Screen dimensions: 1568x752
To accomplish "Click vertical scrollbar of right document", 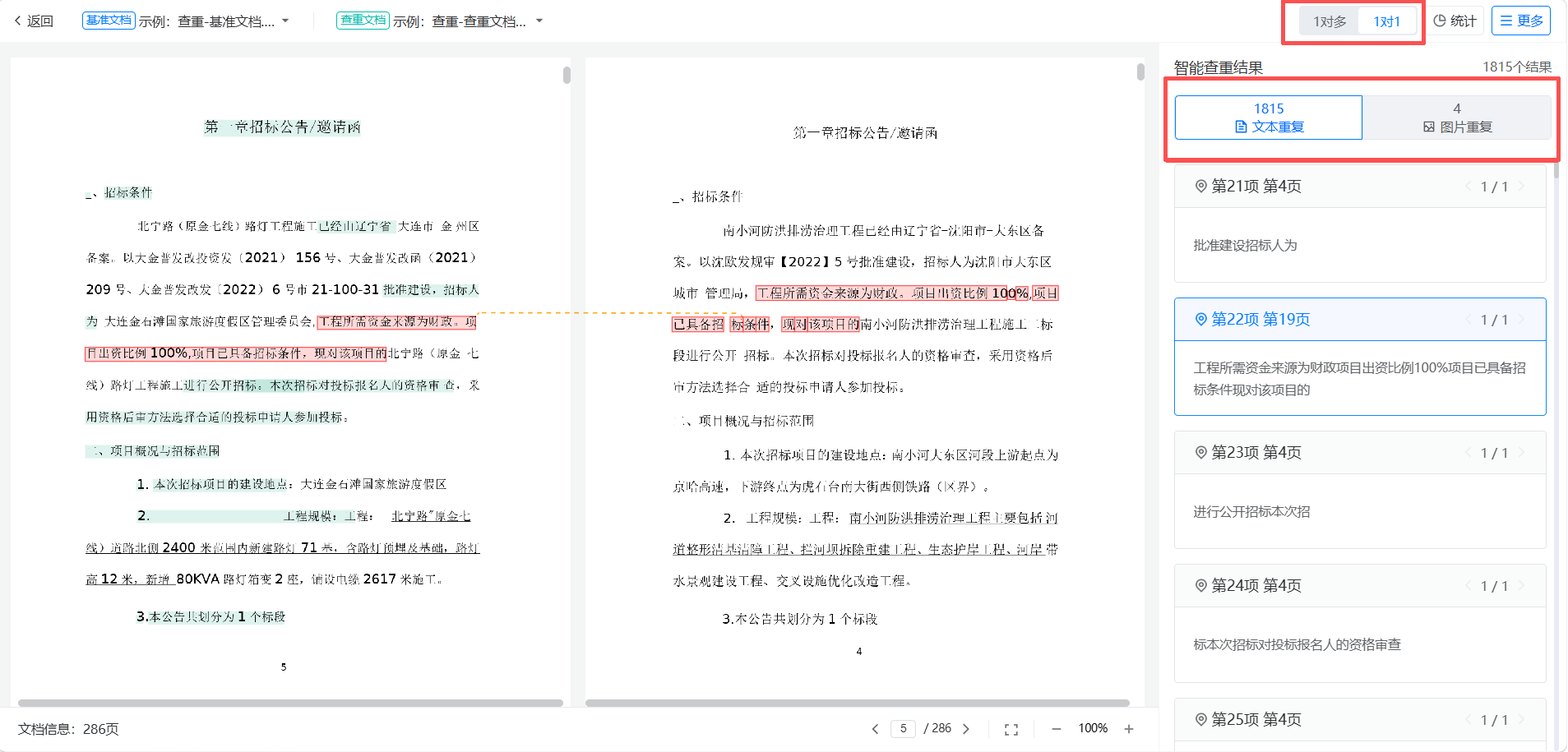I will 1140,72.
